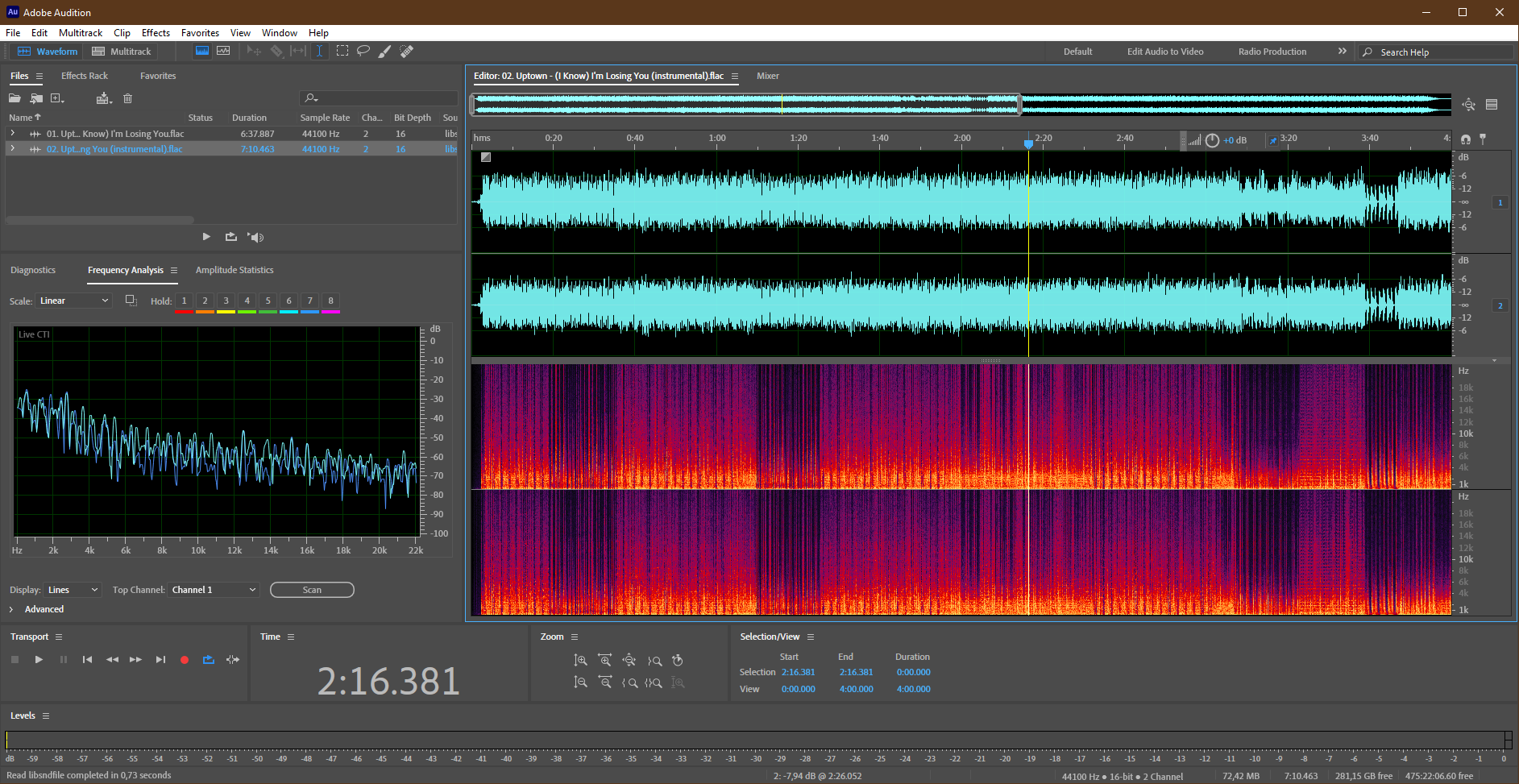
Task: Click Zoom In at In Point icon
Action: [629, 682]
